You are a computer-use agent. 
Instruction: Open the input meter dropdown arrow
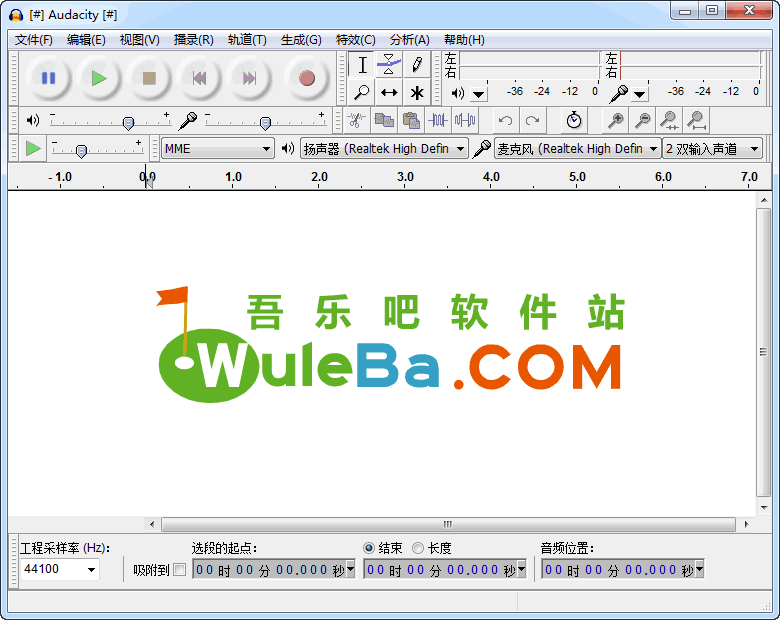pos(640,94)
